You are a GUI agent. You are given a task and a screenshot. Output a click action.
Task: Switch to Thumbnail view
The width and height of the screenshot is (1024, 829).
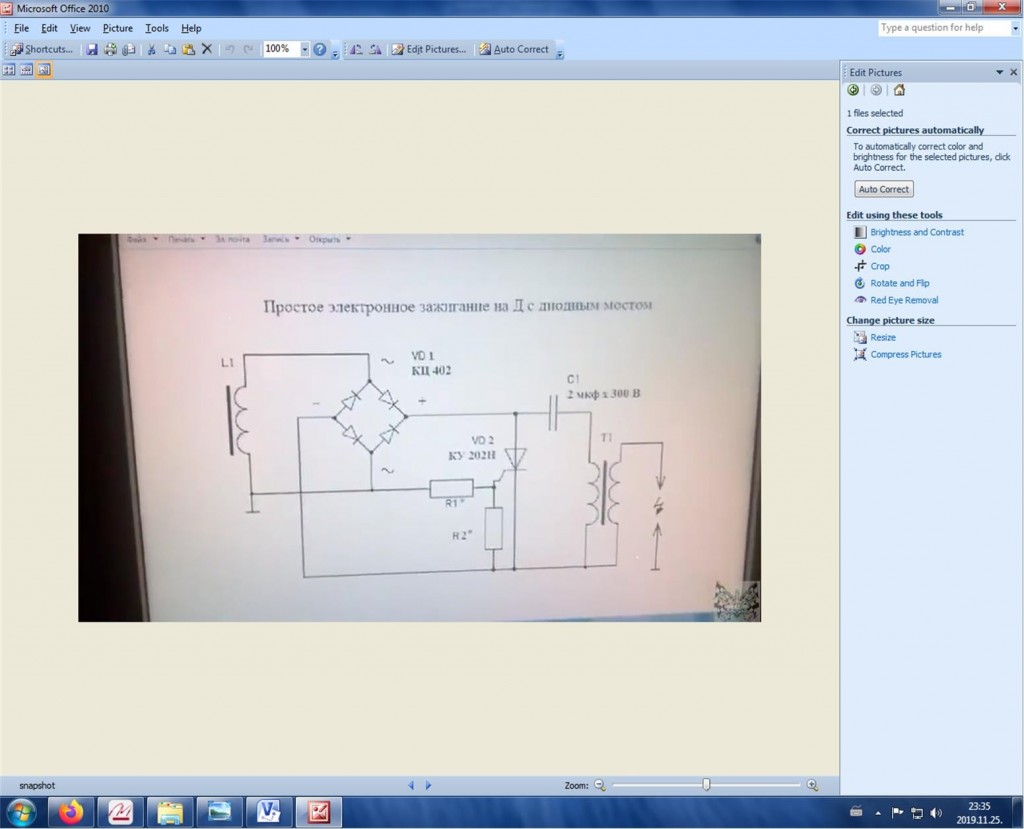[9, 70]
